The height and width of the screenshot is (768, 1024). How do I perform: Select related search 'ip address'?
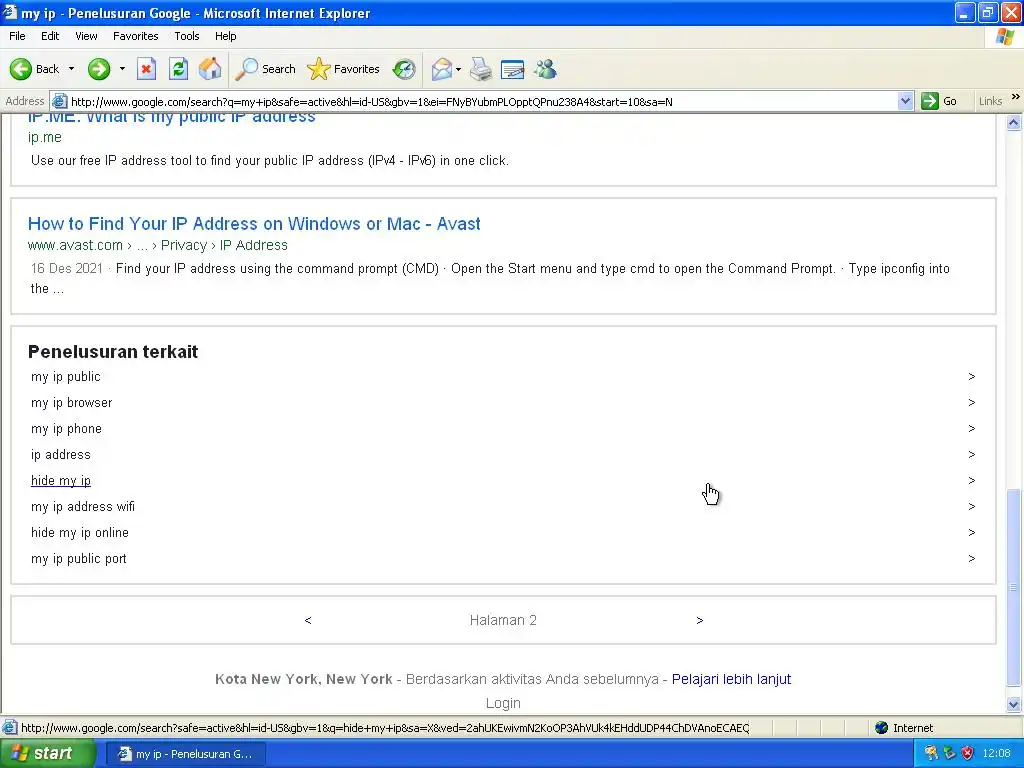tap(61, 455)
